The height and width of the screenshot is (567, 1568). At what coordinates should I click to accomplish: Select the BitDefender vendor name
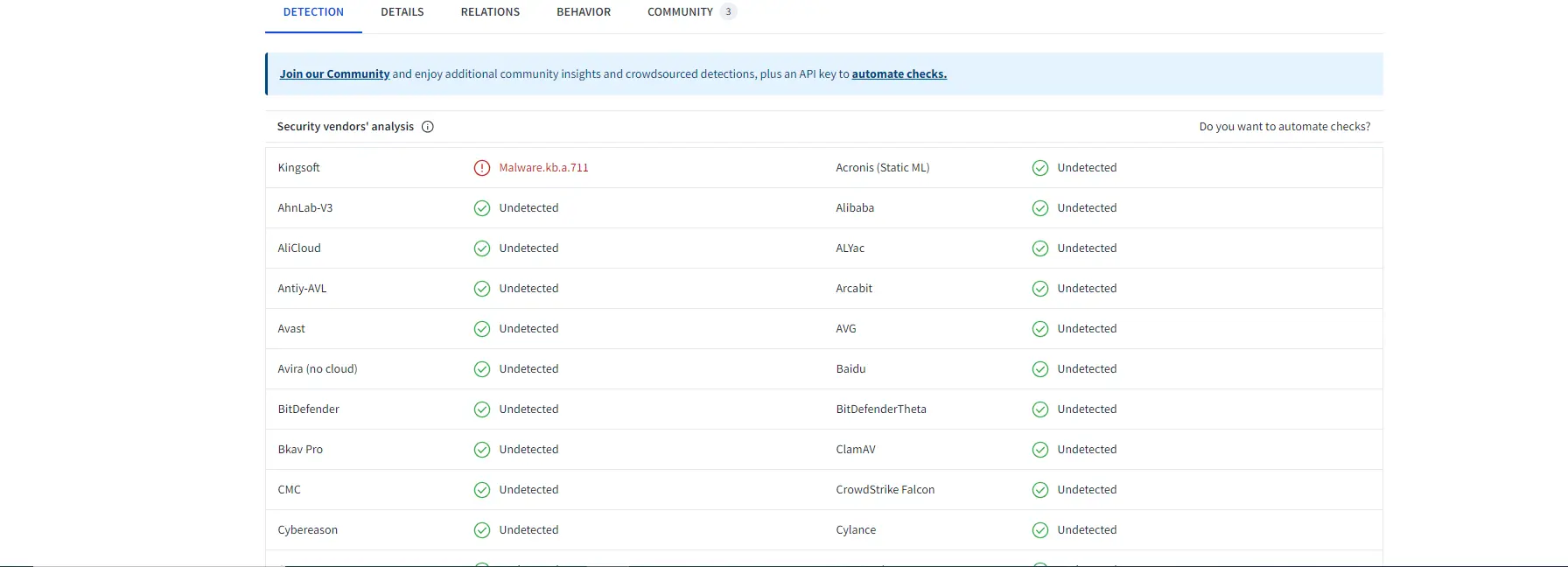pos(309,409)
